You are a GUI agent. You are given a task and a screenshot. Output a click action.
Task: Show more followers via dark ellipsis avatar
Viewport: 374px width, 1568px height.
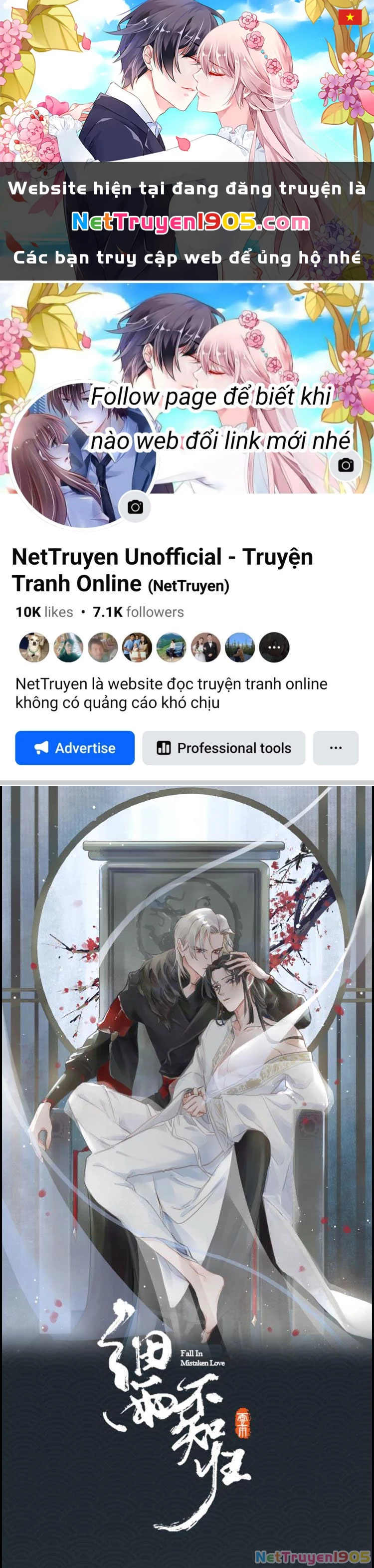274,647
